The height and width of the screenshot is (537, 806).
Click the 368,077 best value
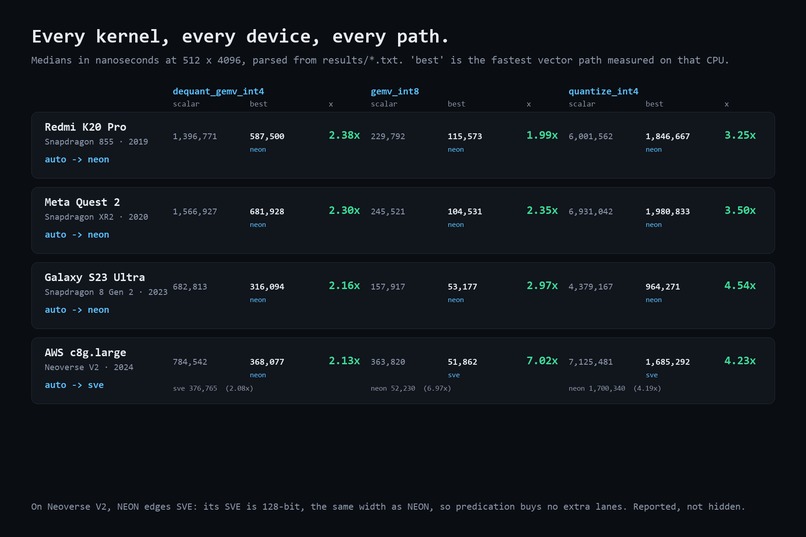[x=267, y=362]
